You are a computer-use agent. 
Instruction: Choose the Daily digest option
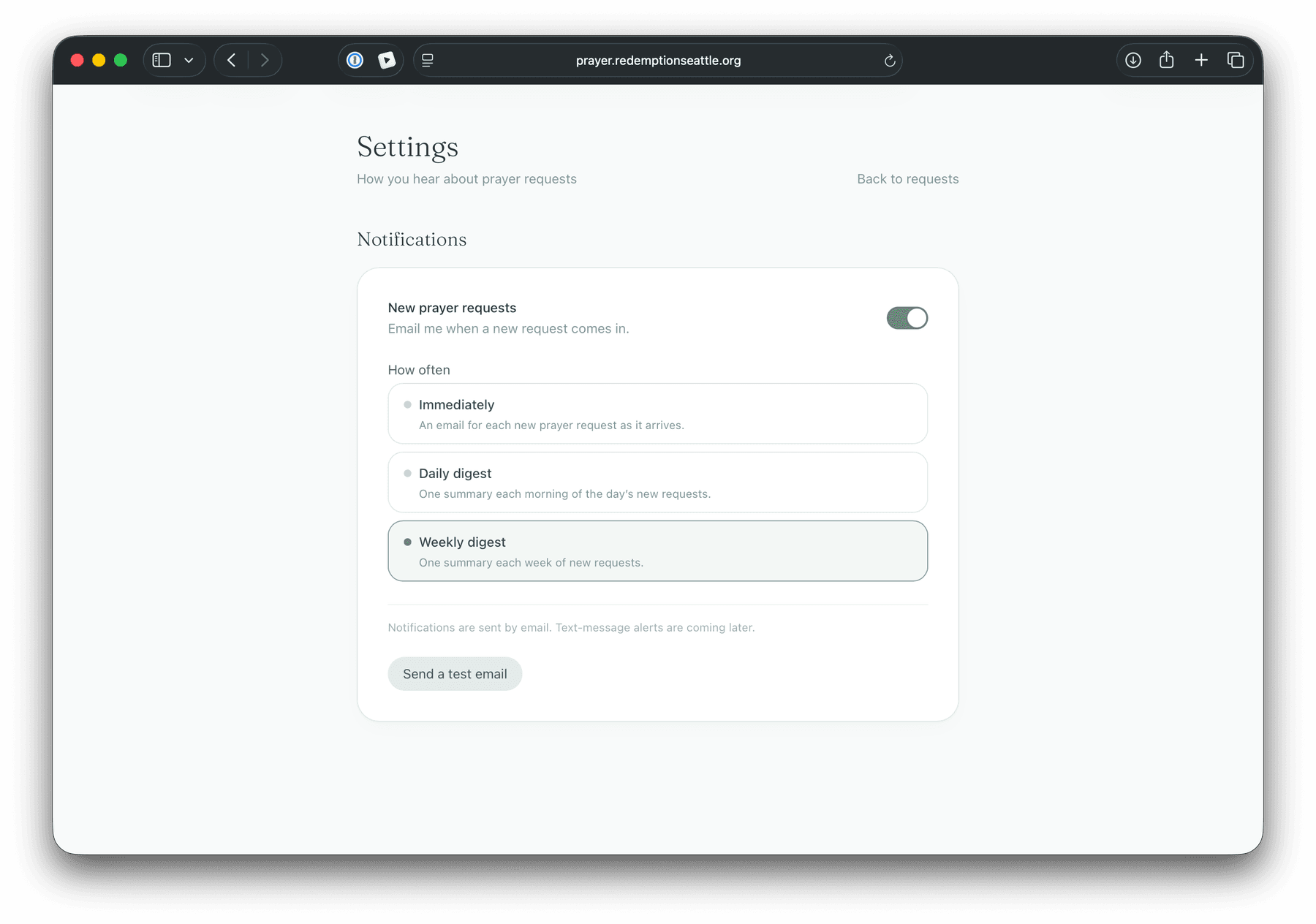[658, 482]
